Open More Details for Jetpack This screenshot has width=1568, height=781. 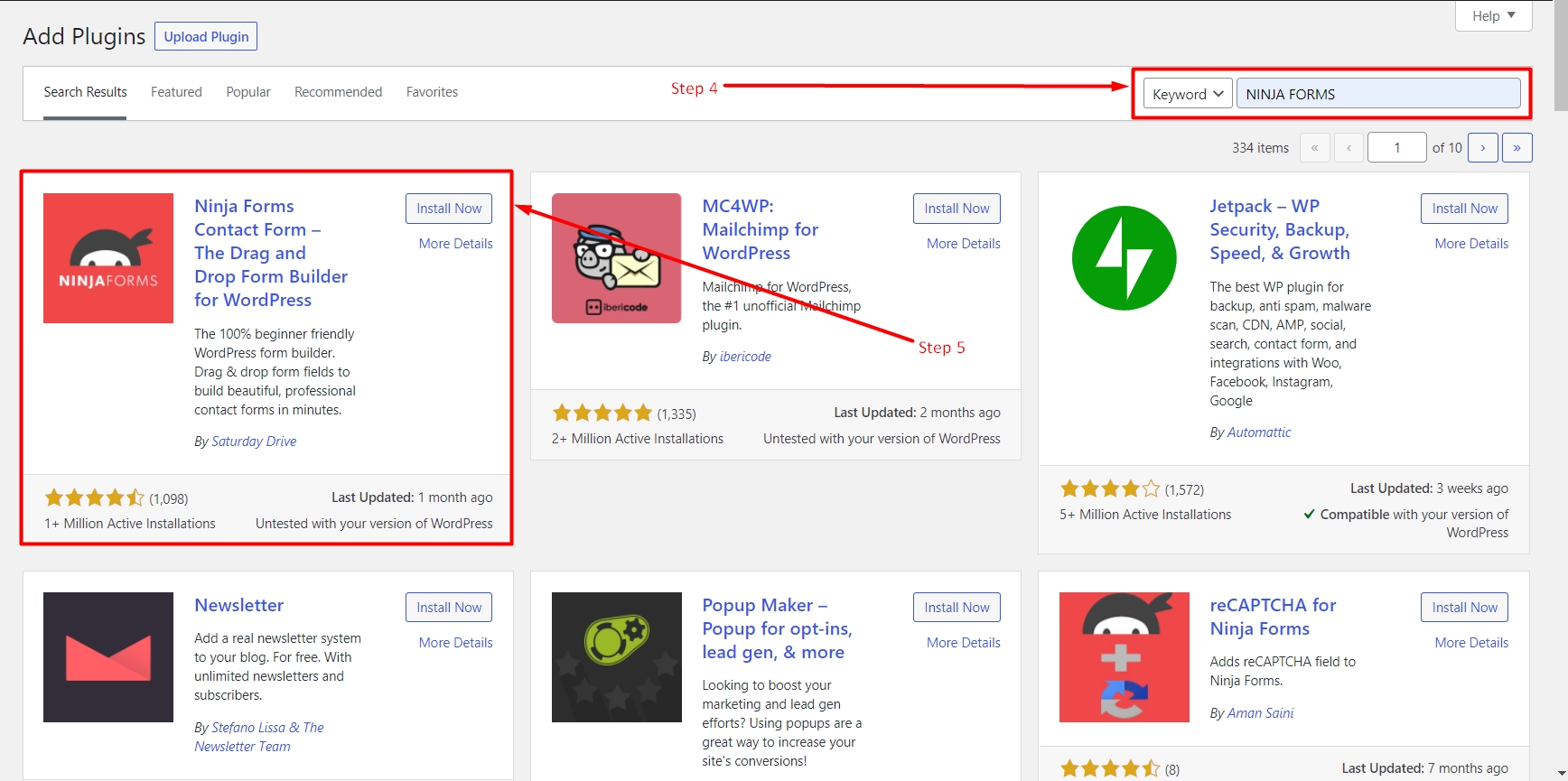coord(1471,244)
